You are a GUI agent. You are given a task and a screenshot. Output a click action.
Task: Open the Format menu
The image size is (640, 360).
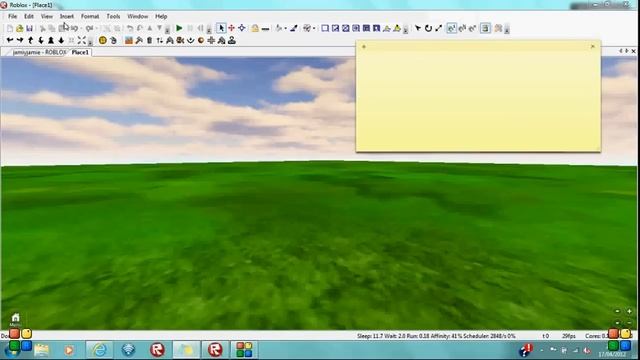[x=90, y=16]
